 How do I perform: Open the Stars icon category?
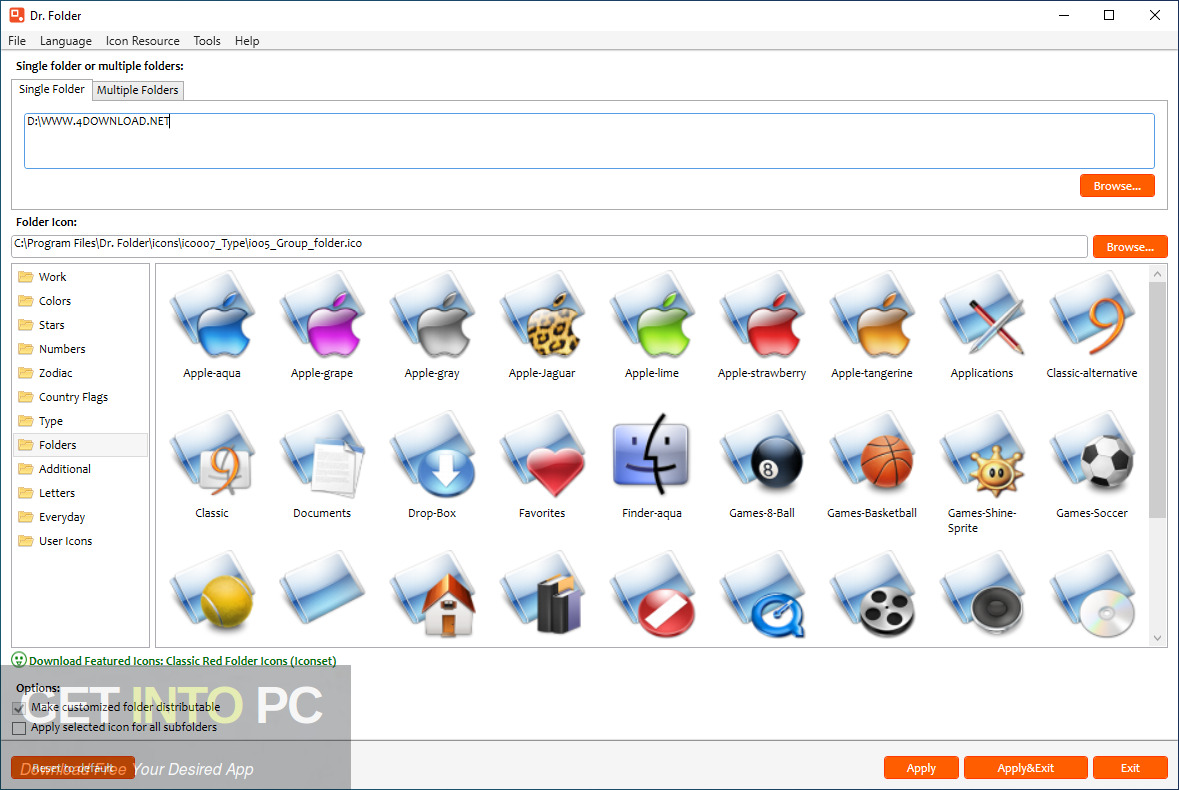pos(80,325)
